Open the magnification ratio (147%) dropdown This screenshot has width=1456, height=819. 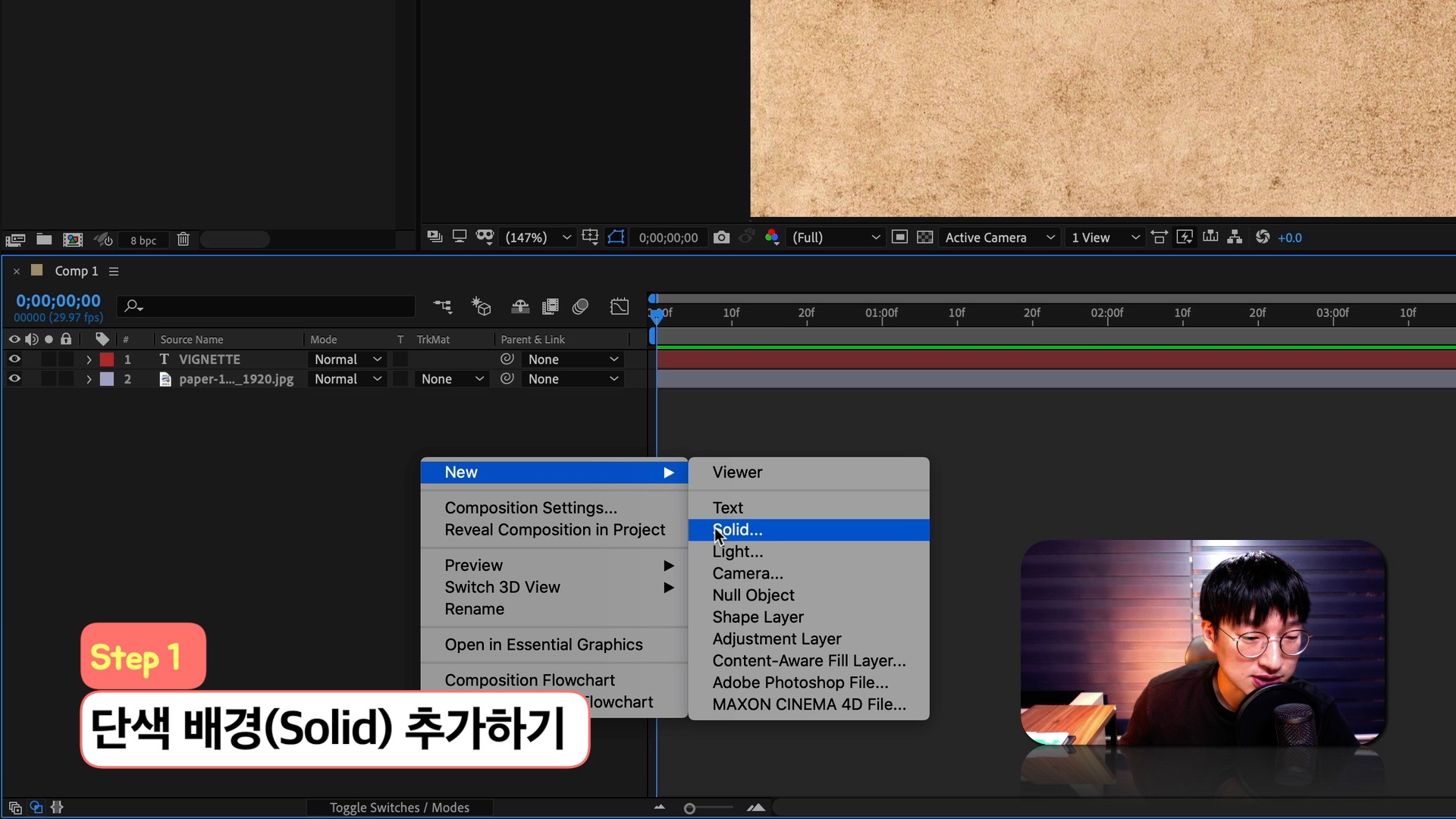(538, 237)
